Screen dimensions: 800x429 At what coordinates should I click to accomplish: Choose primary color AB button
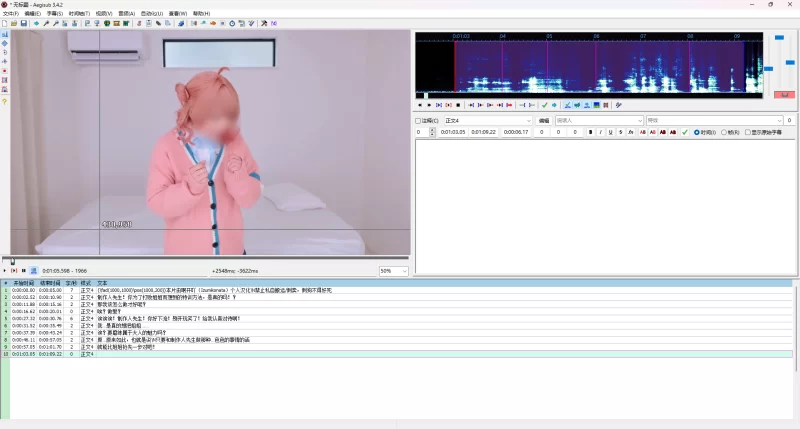[x=643, y=132]
